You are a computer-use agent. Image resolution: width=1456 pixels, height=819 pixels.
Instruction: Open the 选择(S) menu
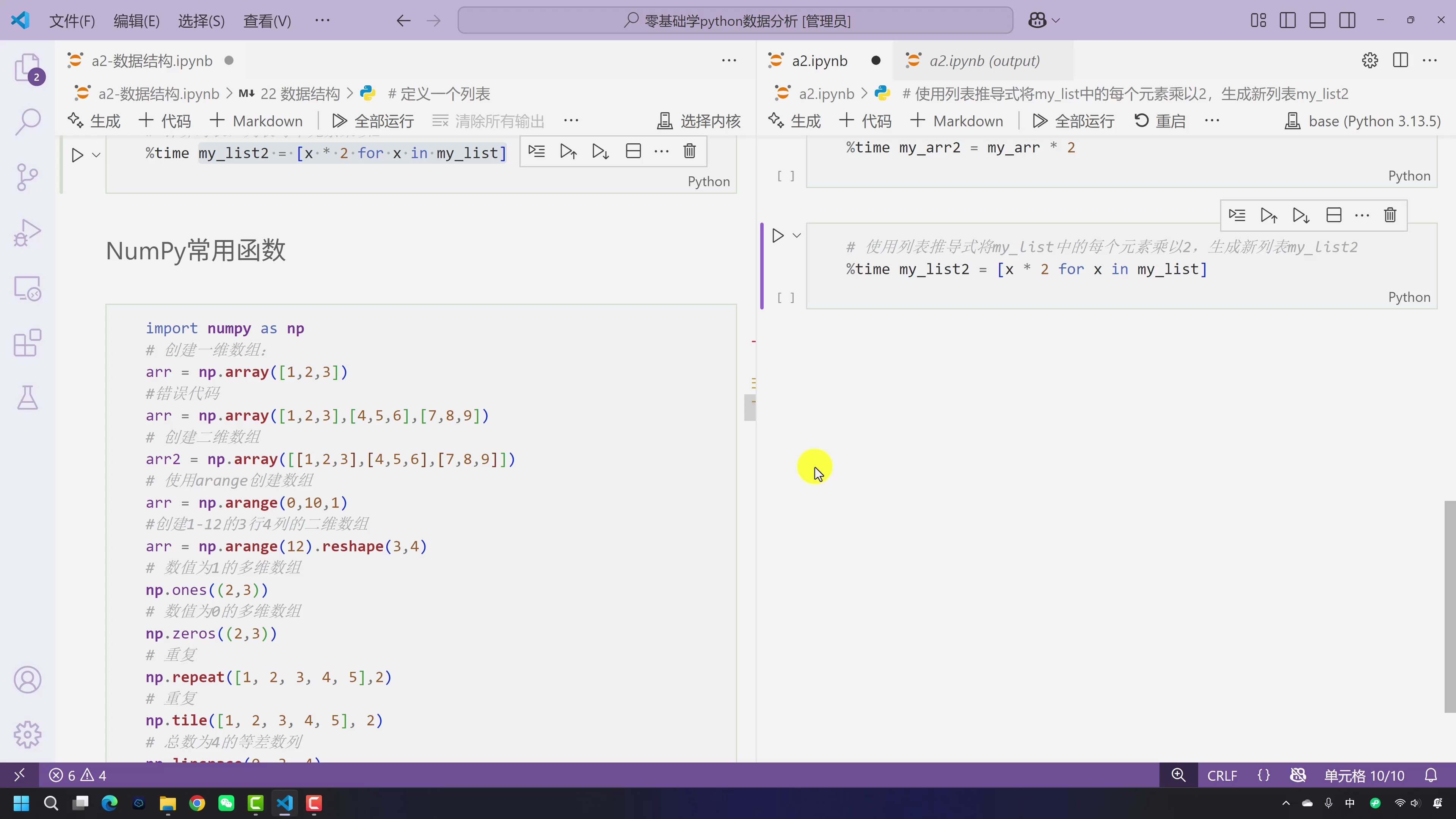pos(201,21)
